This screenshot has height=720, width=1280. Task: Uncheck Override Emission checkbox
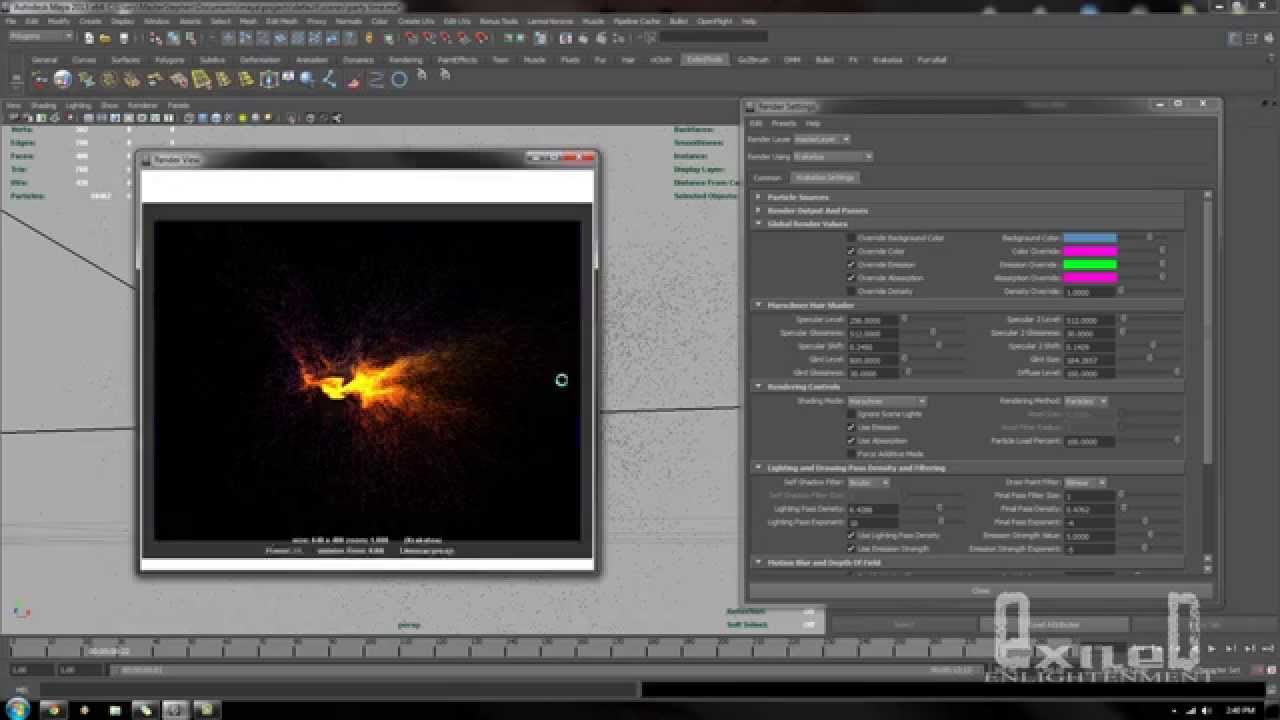pyautogui.click(x=851, y=264)
